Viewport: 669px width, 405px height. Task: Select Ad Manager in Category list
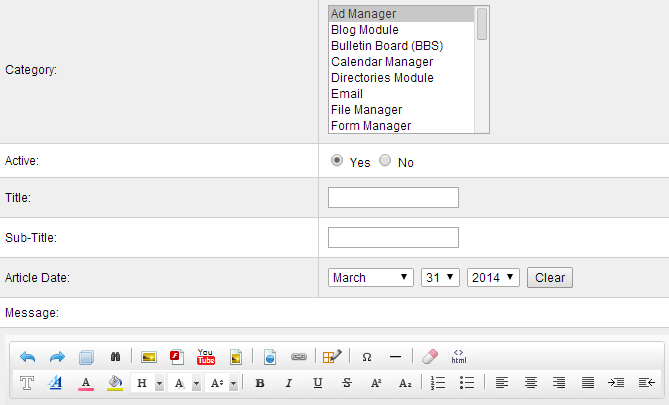coord(401,14)
